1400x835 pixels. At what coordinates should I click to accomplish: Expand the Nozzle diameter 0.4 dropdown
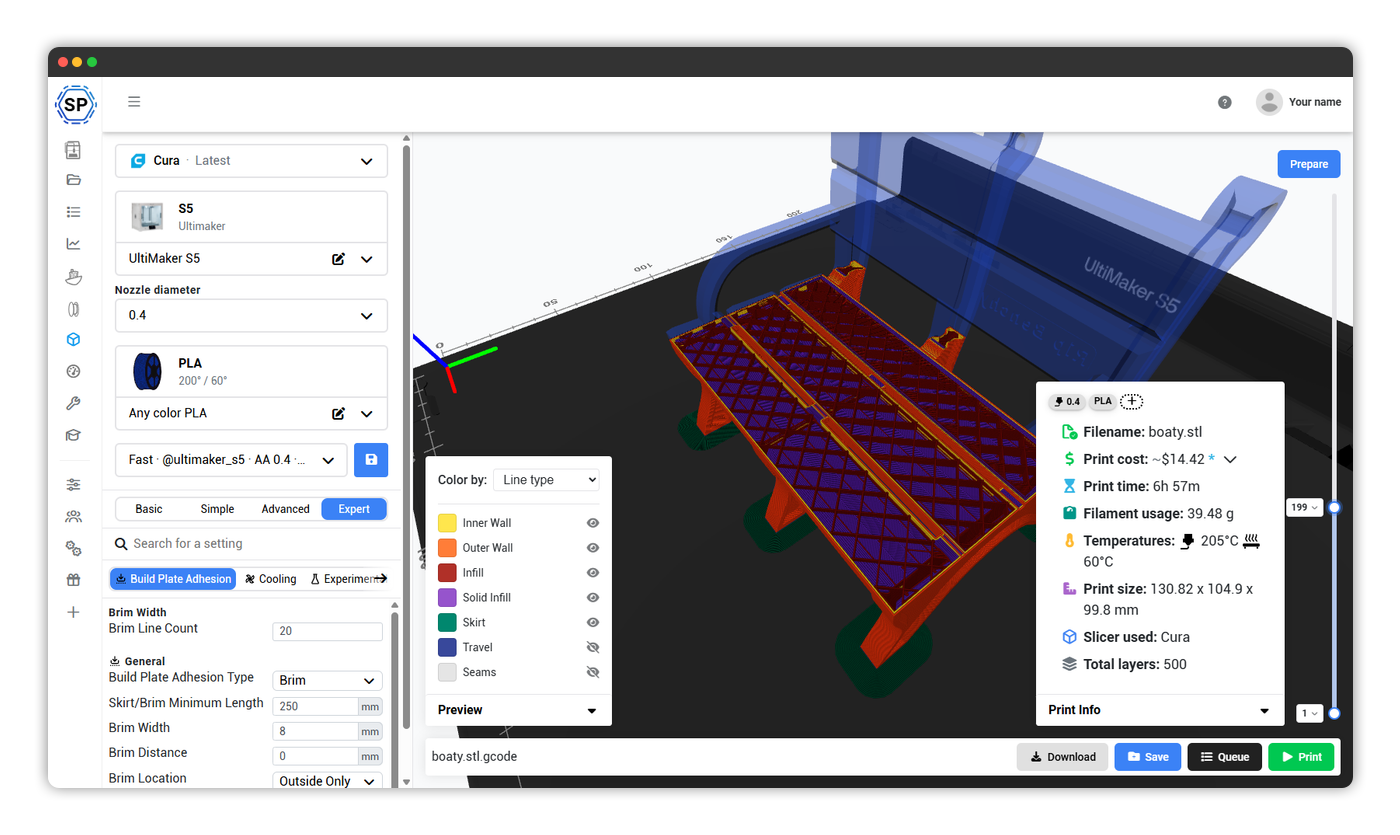click(251, 315)
